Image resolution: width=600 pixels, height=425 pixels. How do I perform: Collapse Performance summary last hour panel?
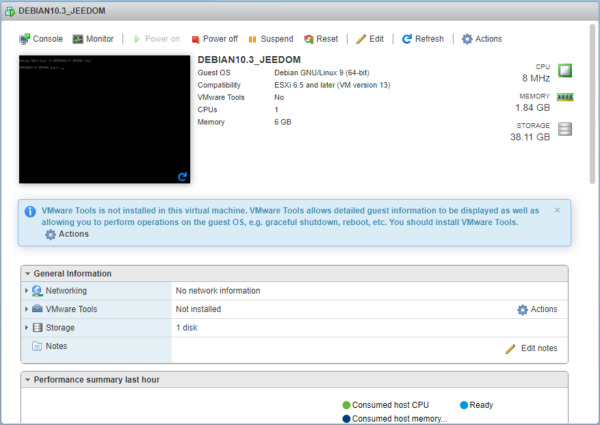point(28,380)
